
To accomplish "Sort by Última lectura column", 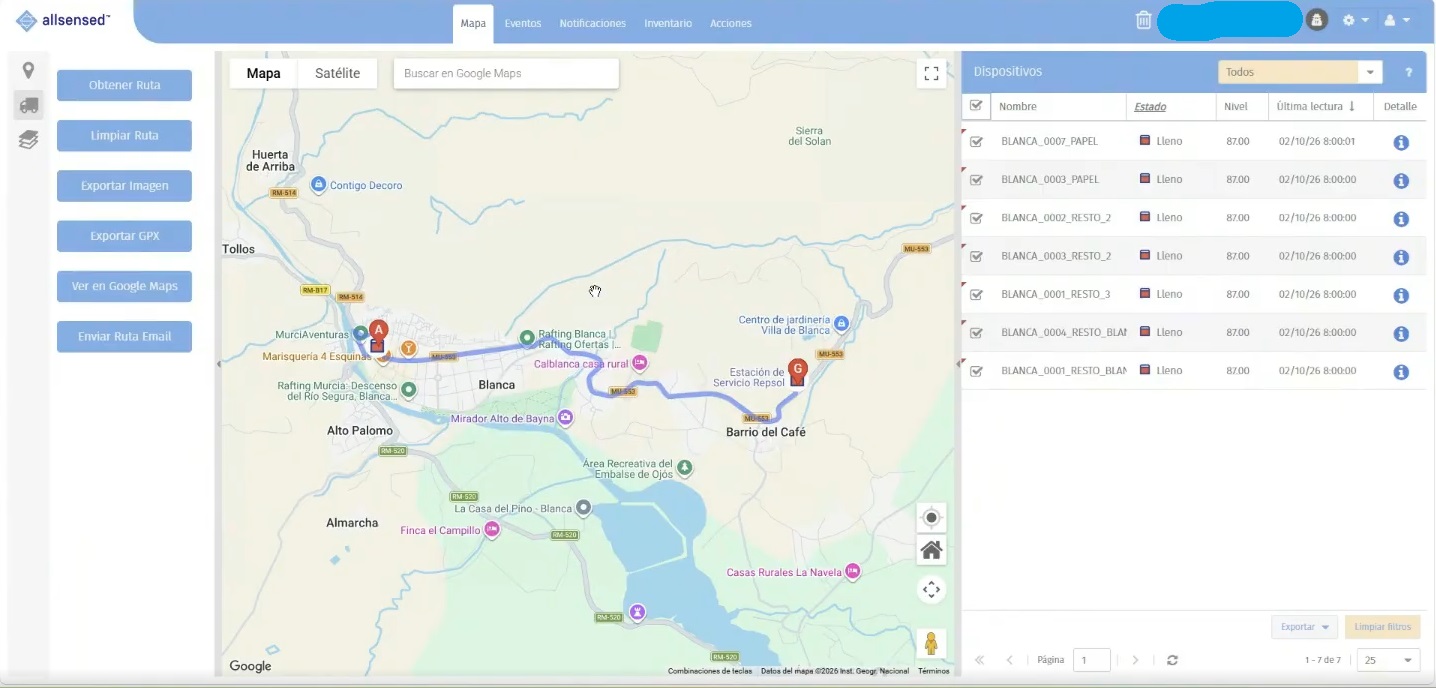I will point(1316,106).
